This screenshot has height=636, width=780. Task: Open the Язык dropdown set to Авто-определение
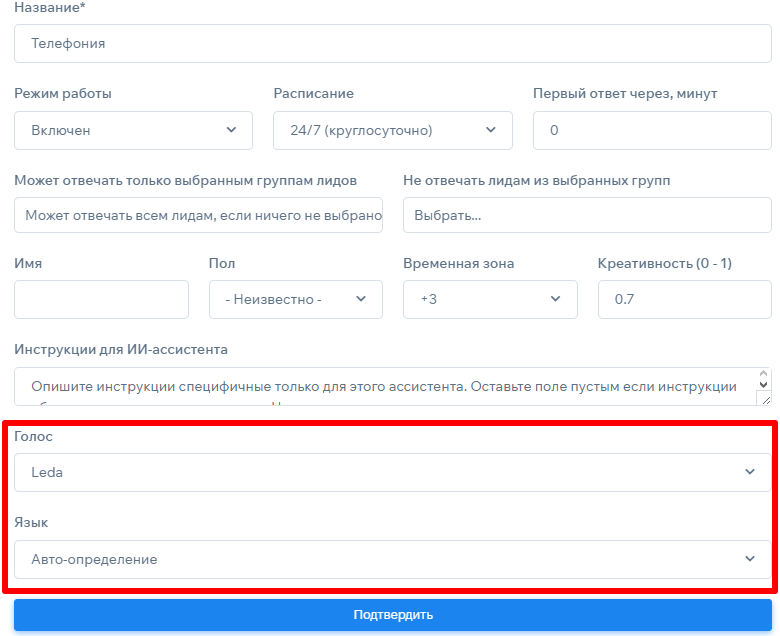(x=392, y=559)
